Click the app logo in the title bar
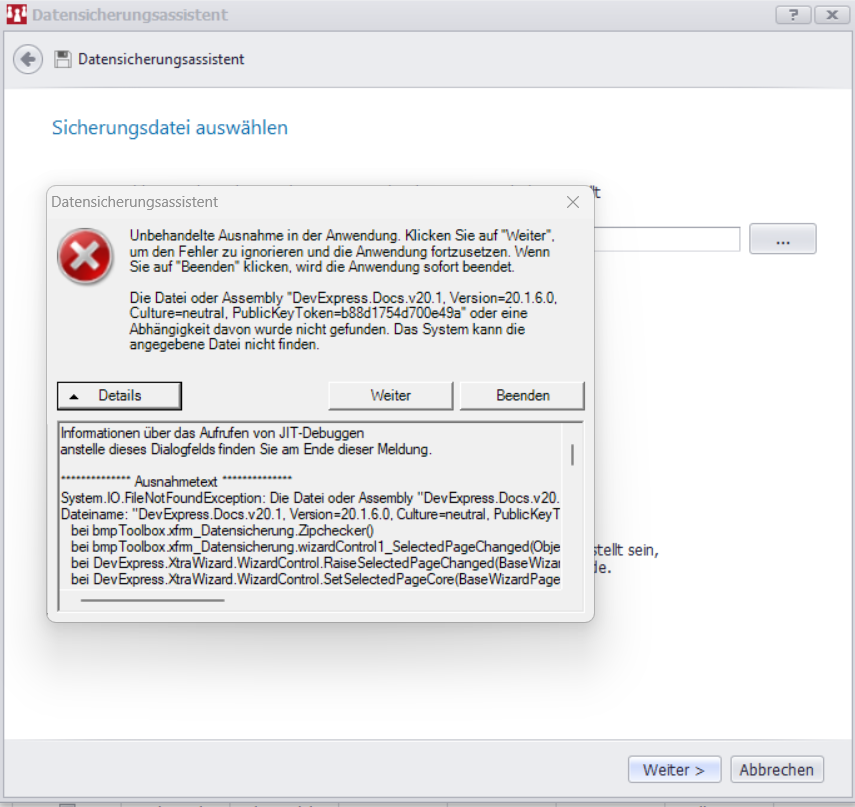The width and height of the screenshot is (855, 807). click(x=18, y=15)
